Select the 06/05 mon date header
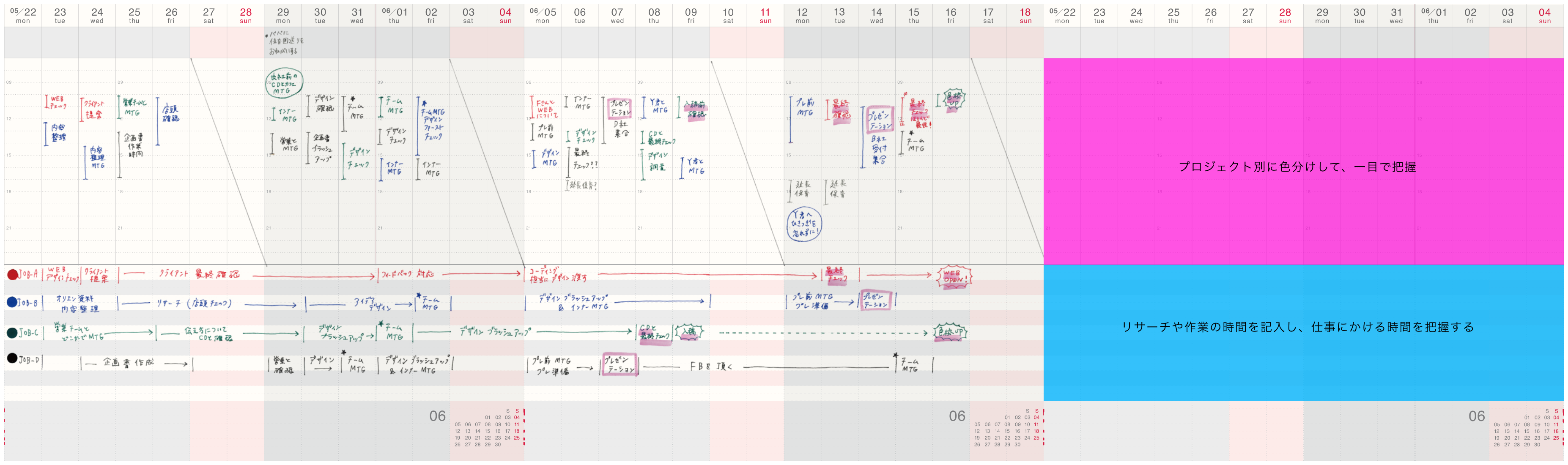This screenshot has height=465, width=1568. pos(543,15)
